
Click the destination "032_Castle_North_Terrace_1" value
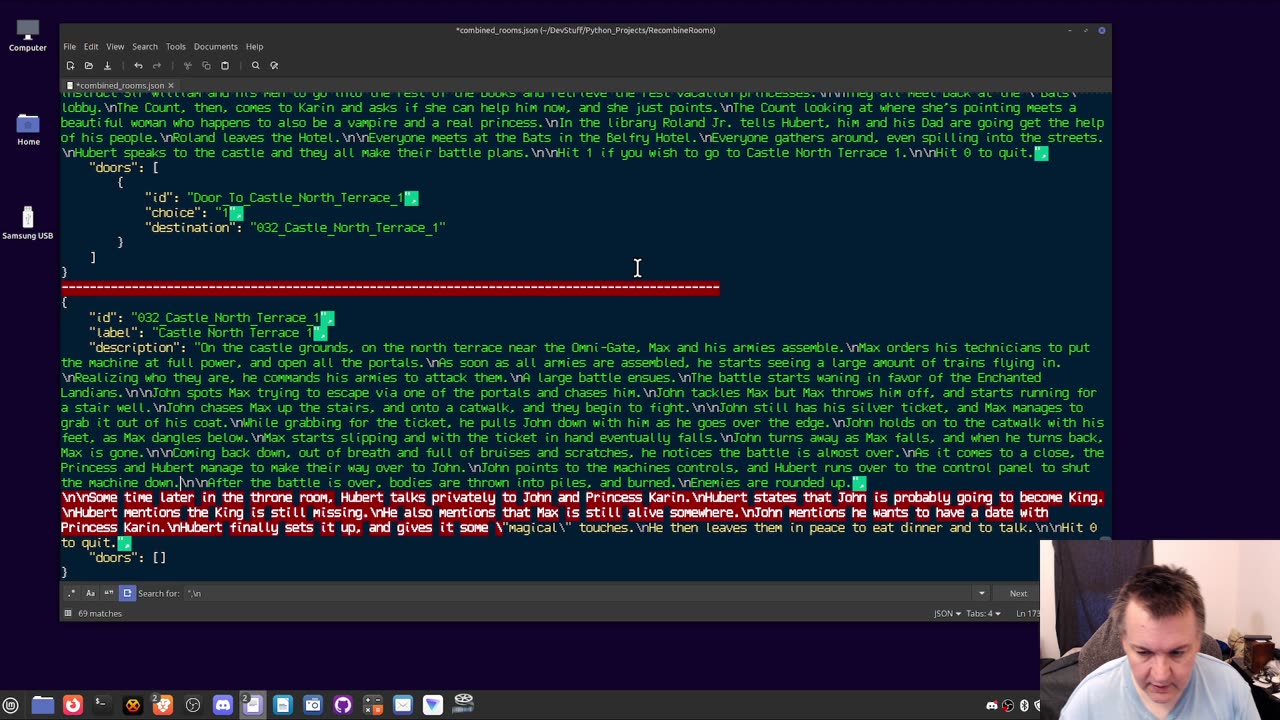(x=348, y=228)
